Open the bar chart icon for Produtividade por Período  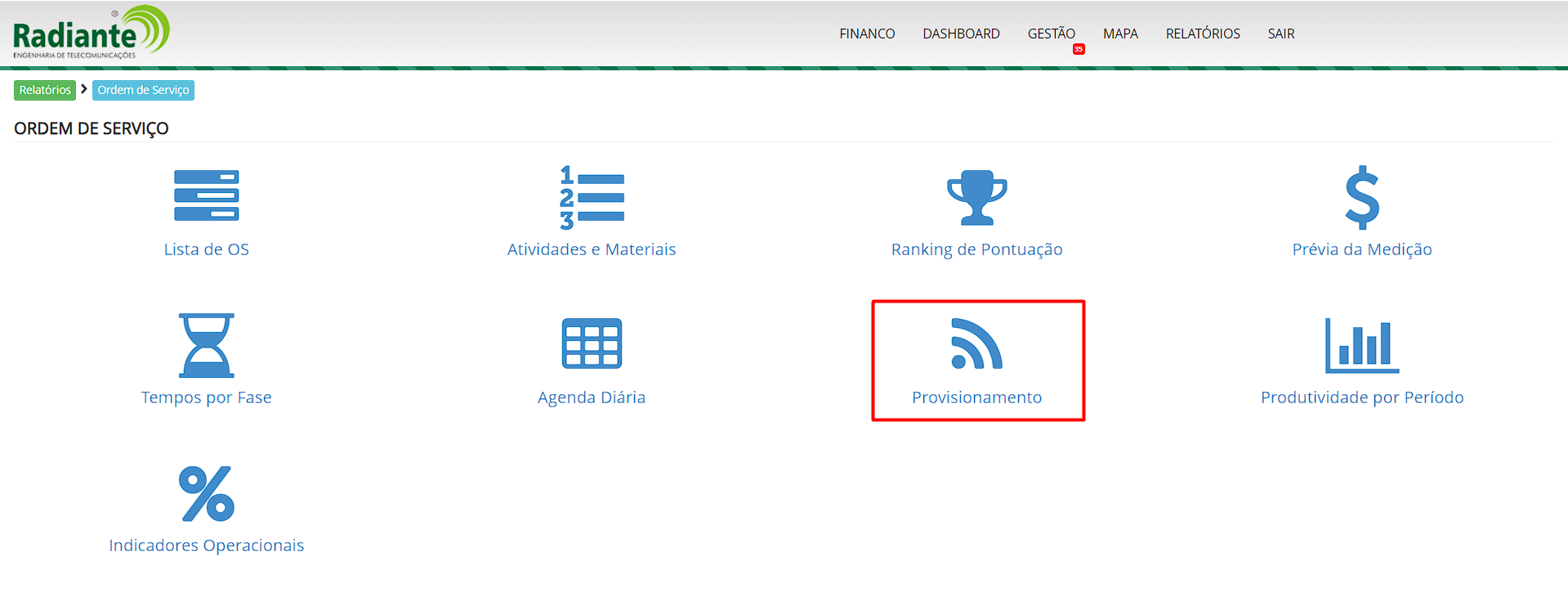pos(1362,345)
